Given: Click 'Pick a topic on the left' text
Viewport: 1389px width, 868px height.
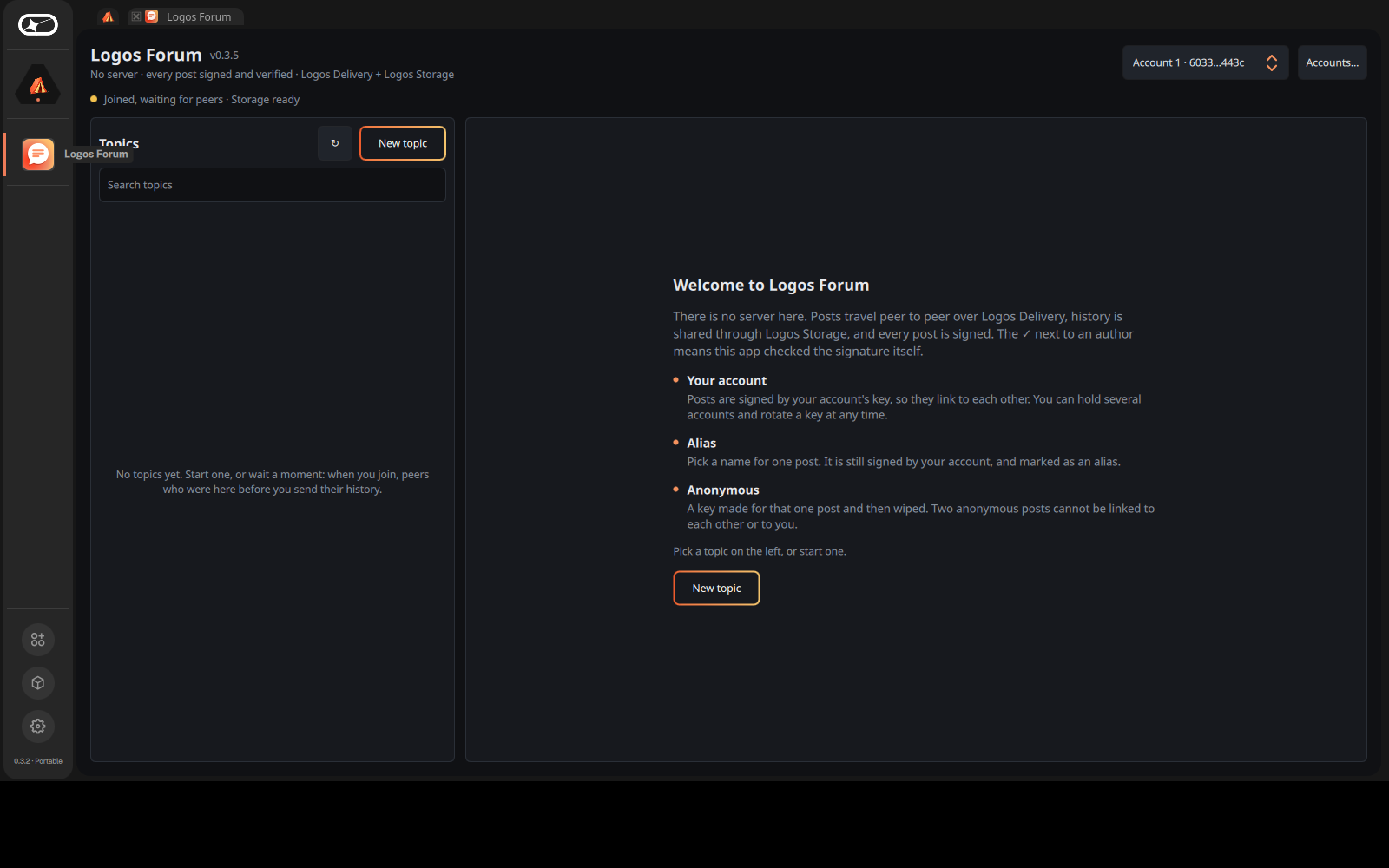Looking at the screenshot, I should coord(760,551).
